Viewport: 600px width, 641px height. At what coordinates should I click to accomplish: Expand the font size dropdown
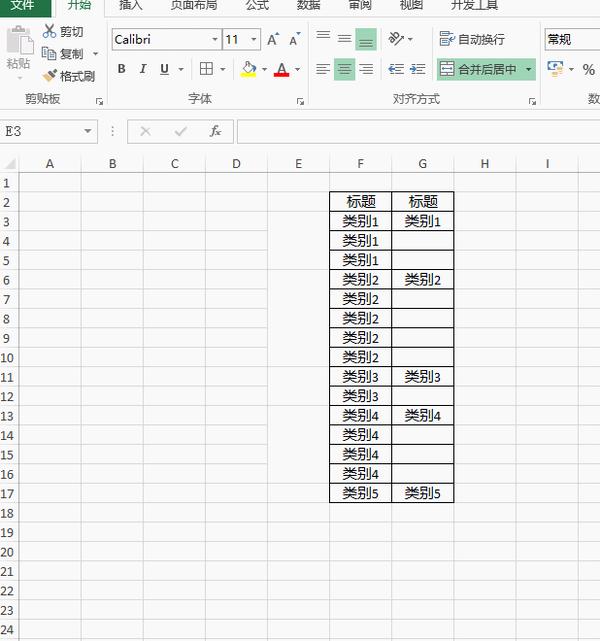click(x=254, y=40)
